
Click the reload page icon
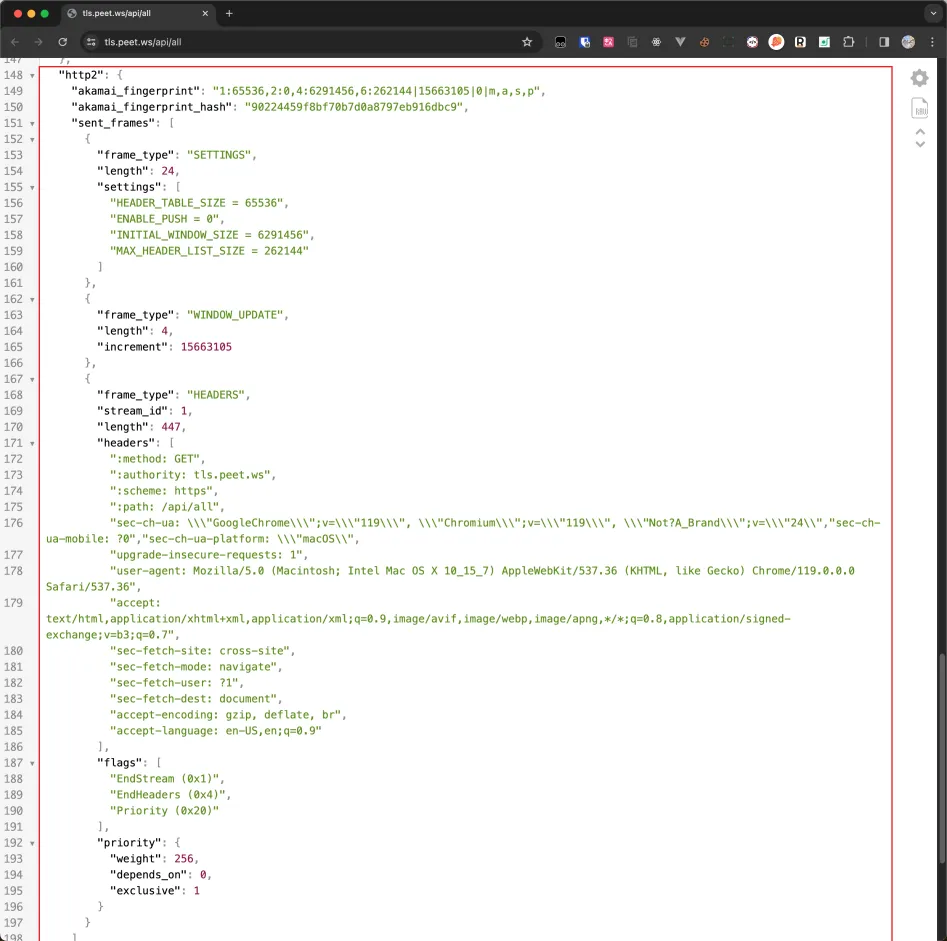pyautogui.click(x=63, y=42)
